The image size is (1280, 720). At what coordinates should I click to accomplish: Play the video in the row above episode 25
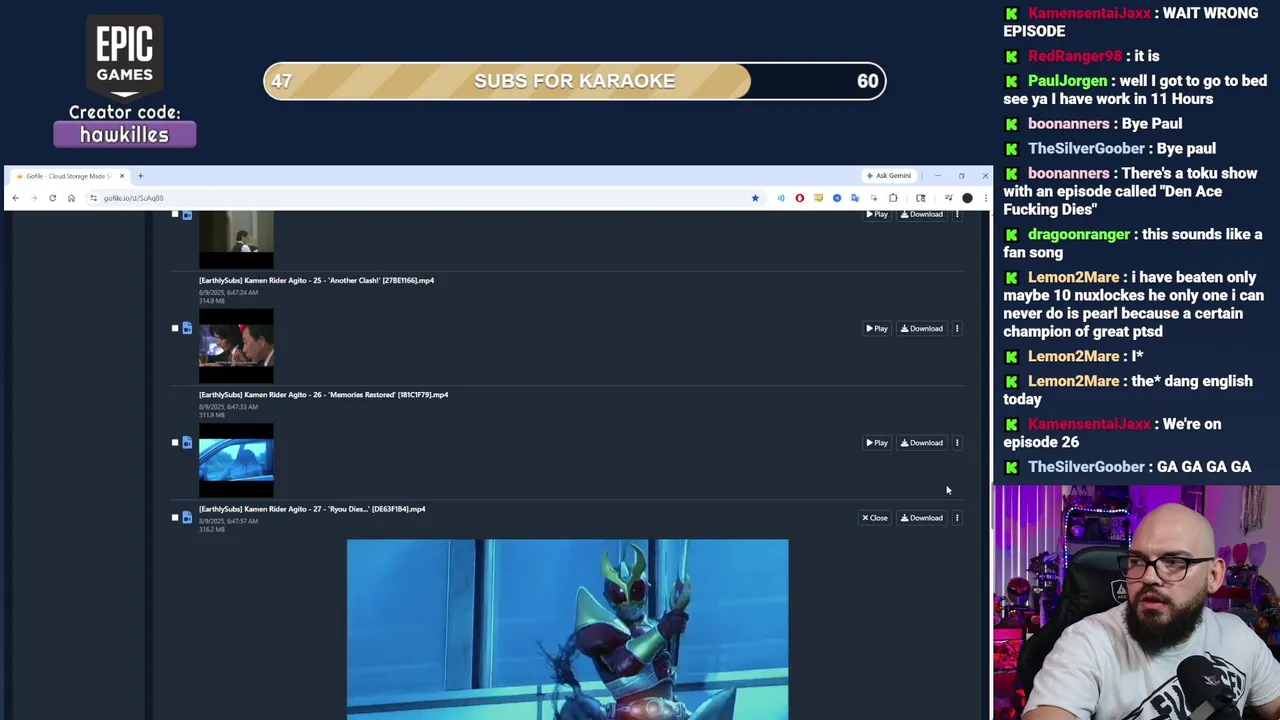click(x=877, y=214)
